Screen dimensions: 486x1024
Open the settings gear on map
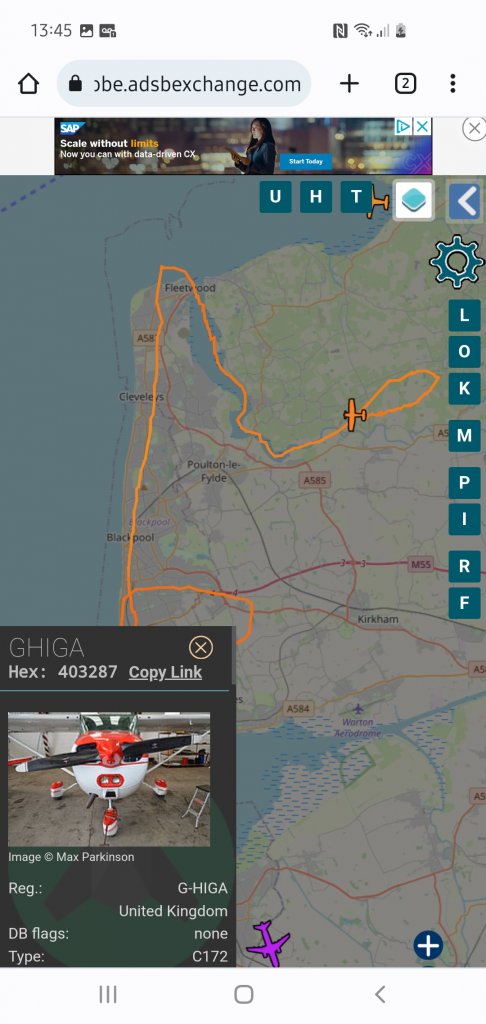pyautogui.click(x=457, y=261)
